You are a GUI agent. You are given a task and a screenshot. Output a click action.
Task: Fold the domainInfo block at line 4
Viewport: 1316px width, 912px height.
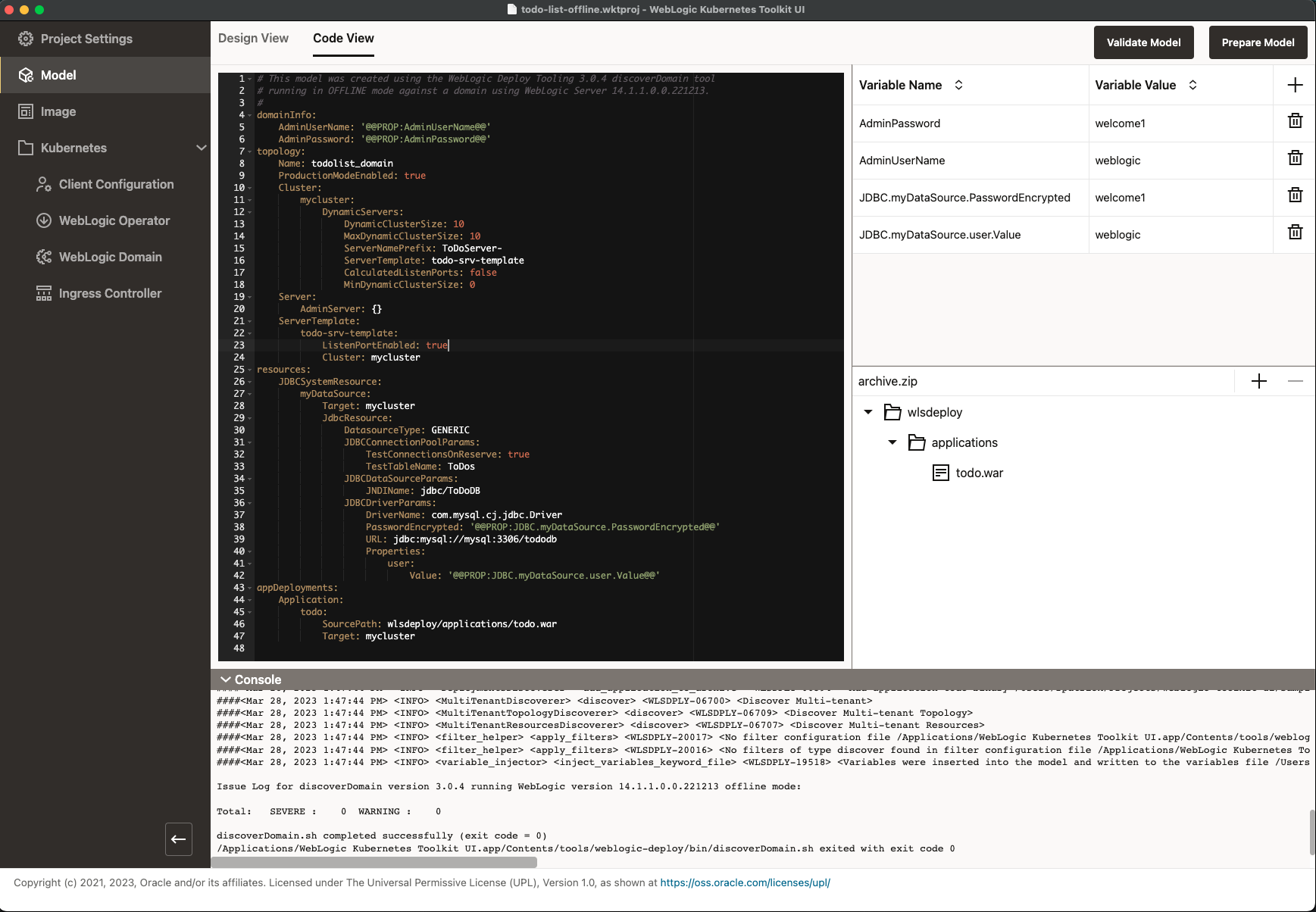click(250, 115)
